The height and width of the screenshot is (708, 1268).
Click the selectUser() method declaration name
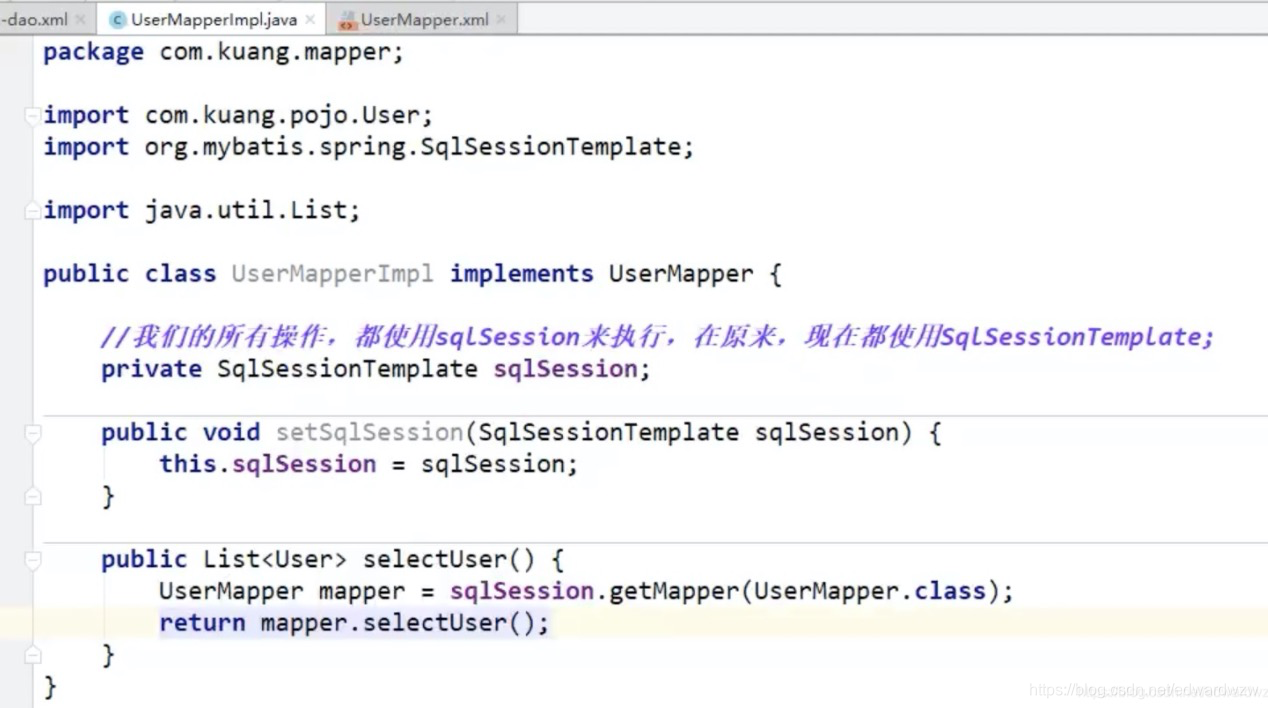click(x=449, y=560)
